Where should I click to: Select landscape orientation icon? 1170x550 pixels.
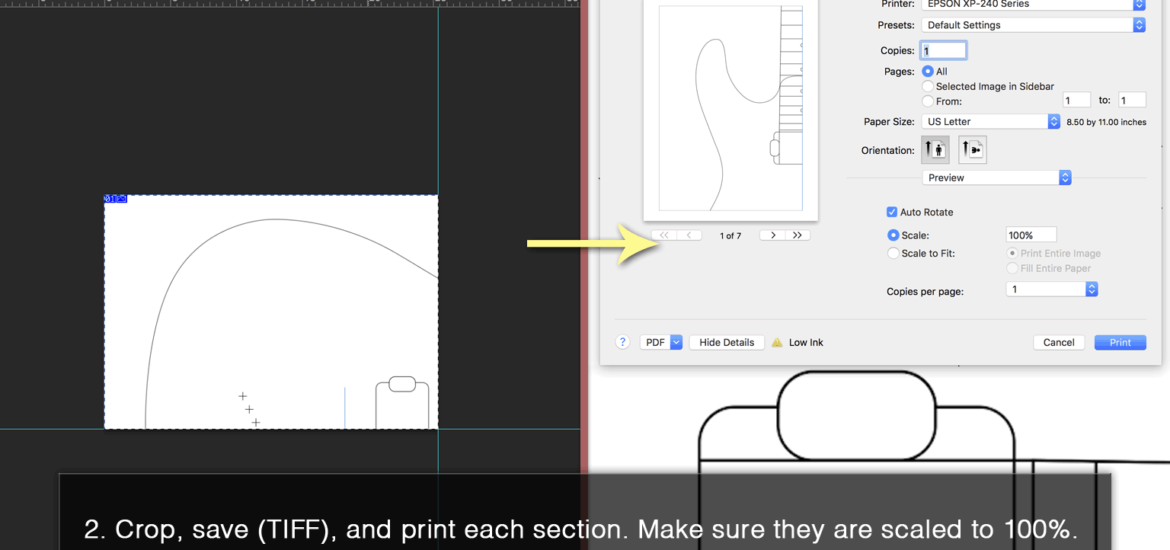pos(972,150)
